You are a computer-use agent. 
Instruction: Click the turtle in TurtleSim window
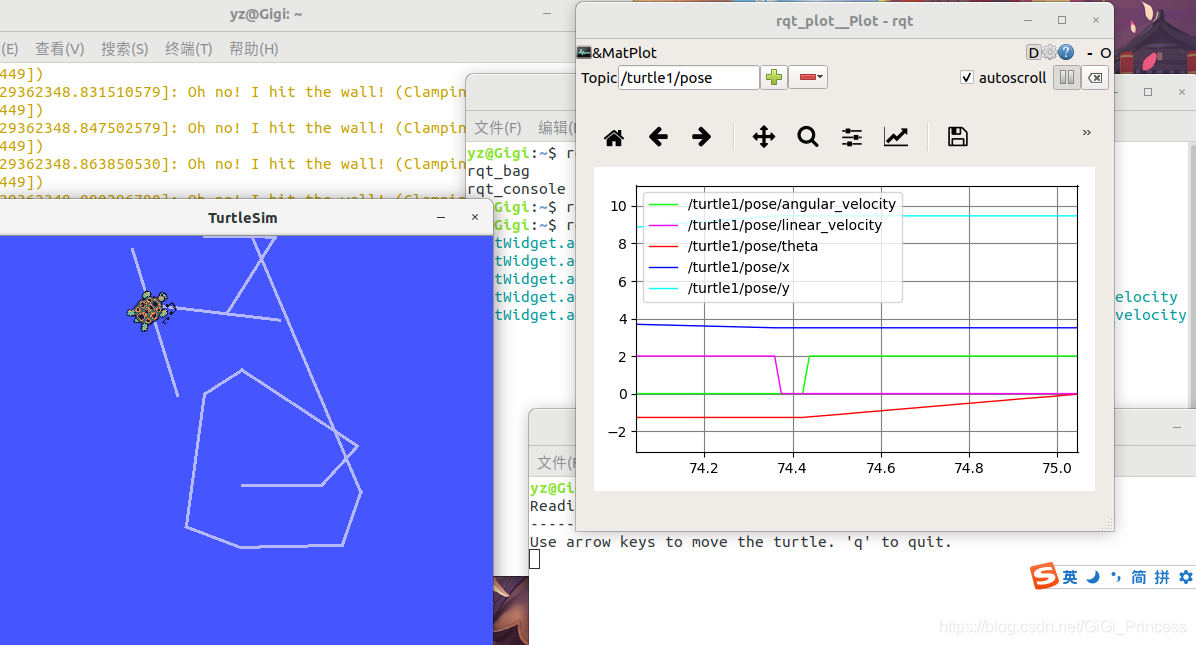(x=150, y=310)
